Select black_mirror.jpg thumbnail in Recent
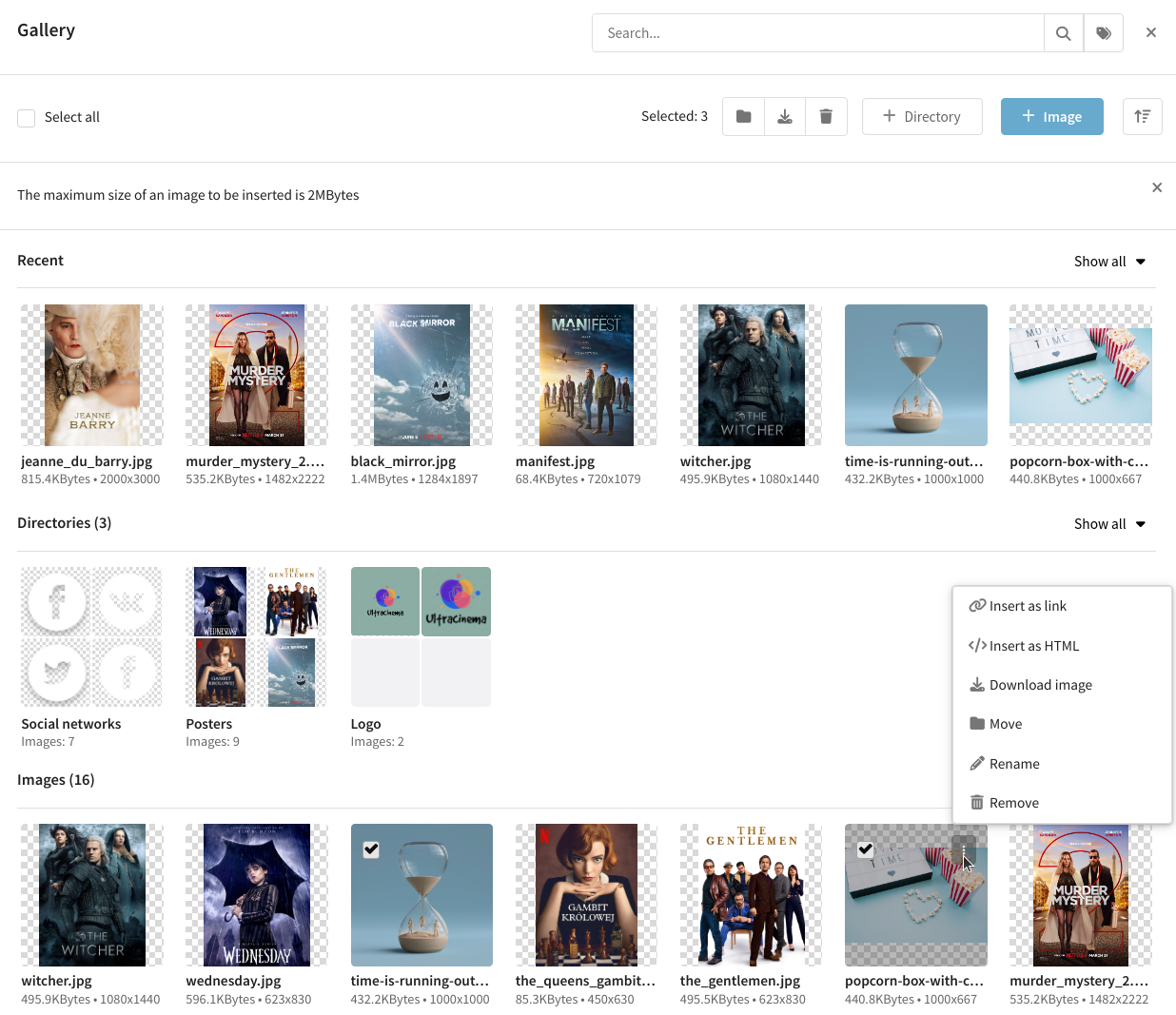 click(x=421, y=375)
